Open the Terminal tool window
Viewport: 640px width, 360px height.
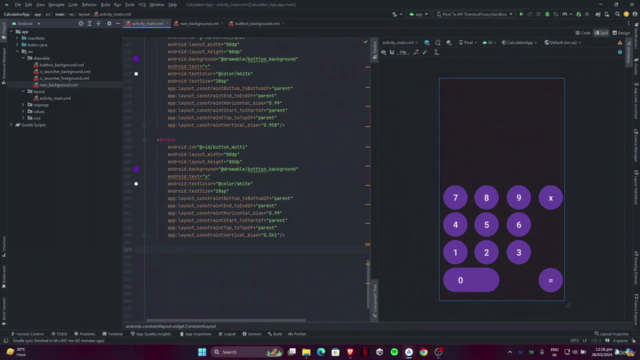113,334
